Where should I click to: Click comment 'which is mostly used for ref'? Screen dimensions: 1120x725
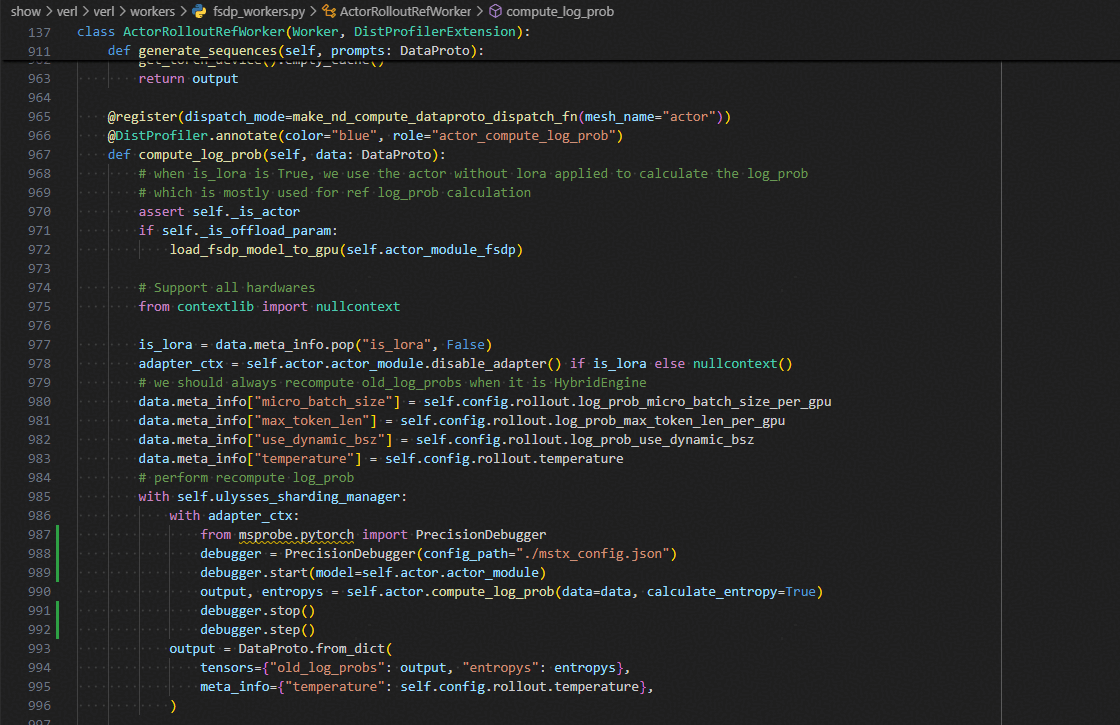click(x=335, y=193)
